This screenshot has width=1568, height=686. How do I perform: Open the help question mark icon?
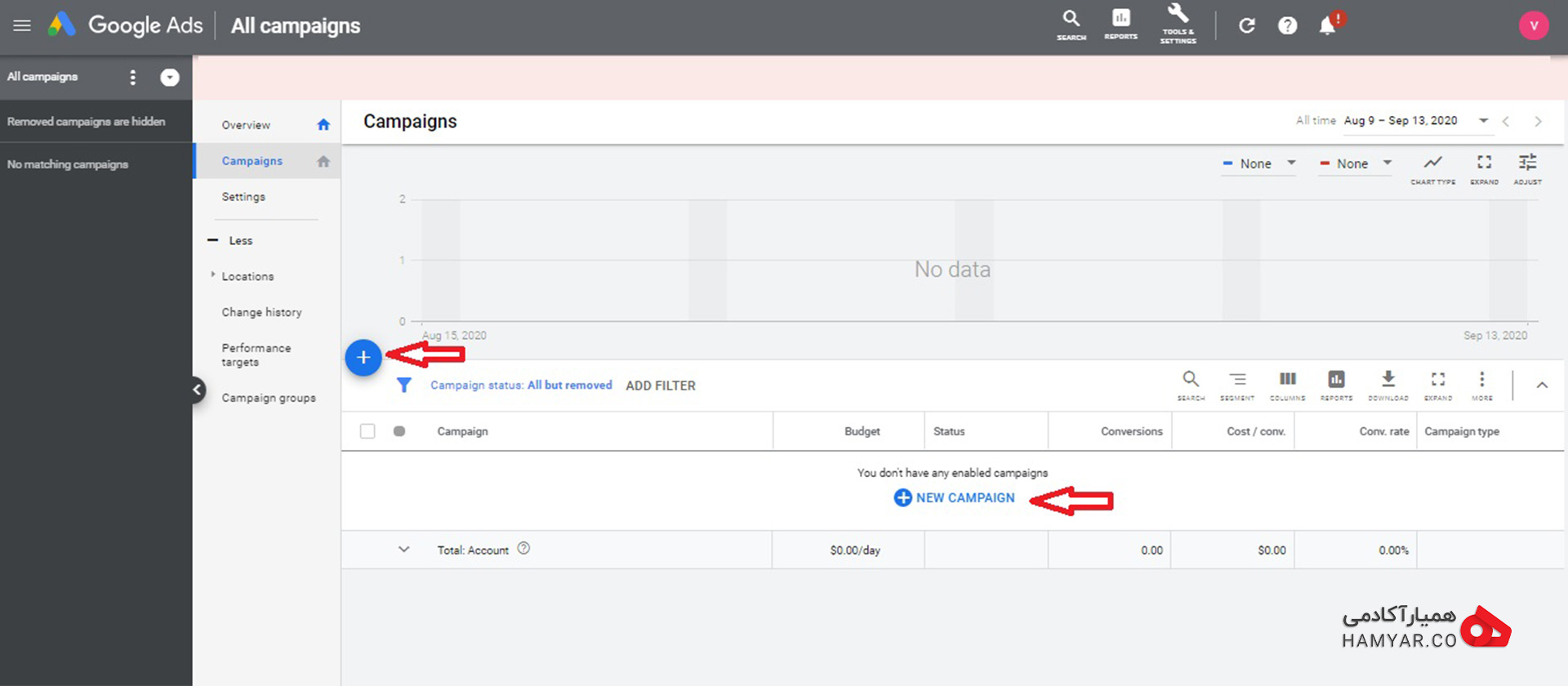coord(1287,25)
